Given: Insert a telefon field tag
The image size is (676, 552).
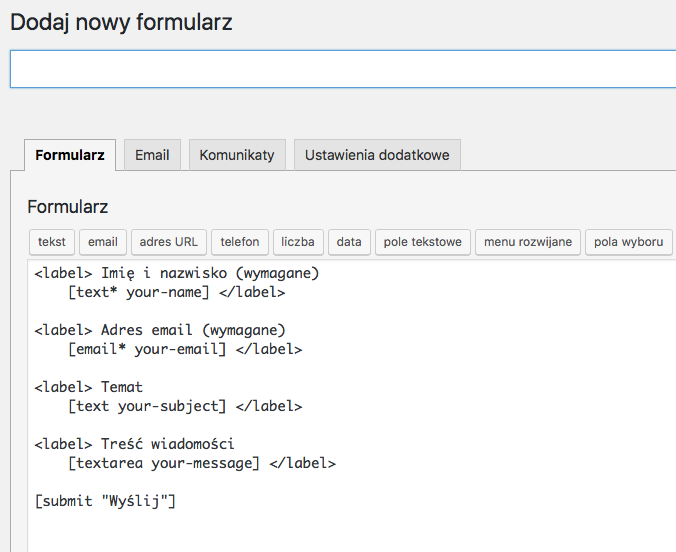Looking at the screenshot, I should [240, 242].
